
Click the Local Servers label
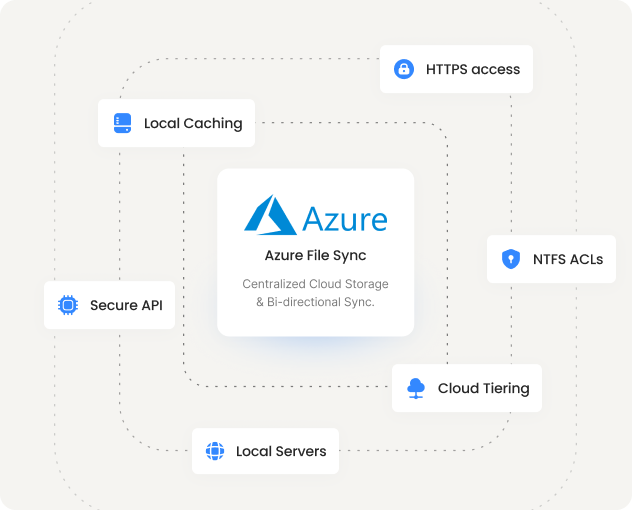point(281,451)
